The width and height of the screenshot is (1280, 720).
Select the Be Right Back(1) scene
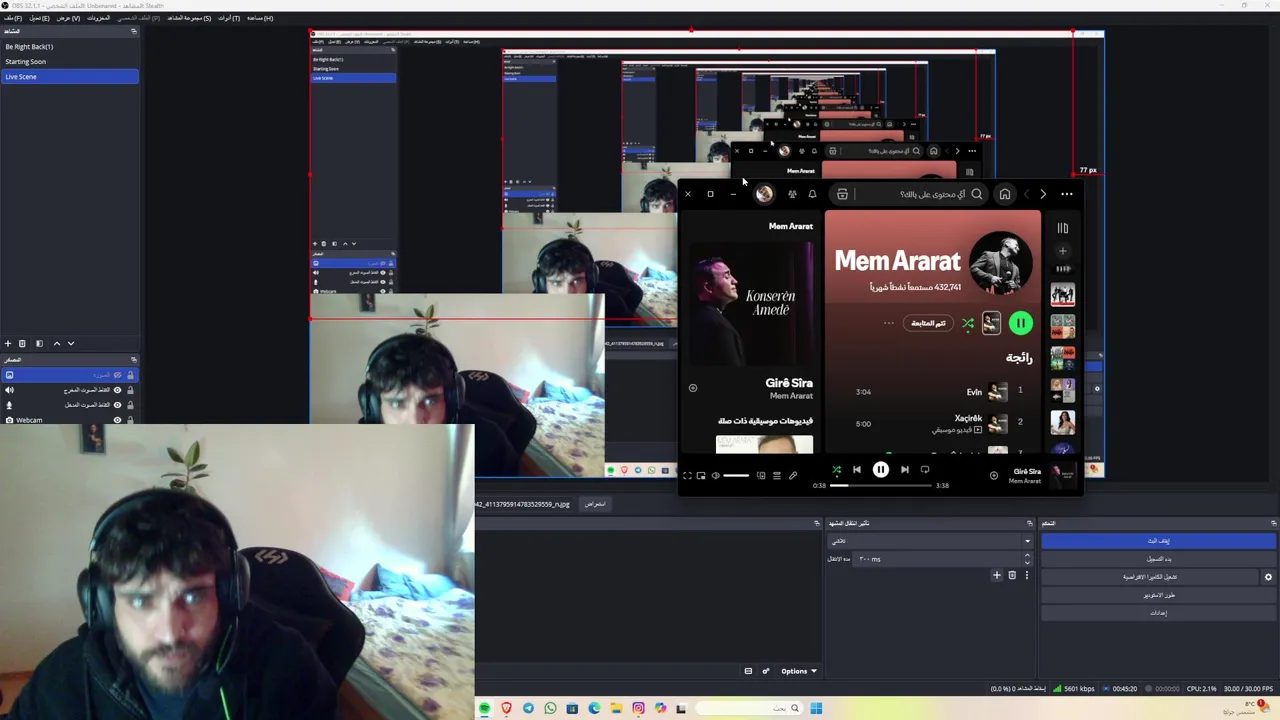pyautogui.click(x=69, y=47)
